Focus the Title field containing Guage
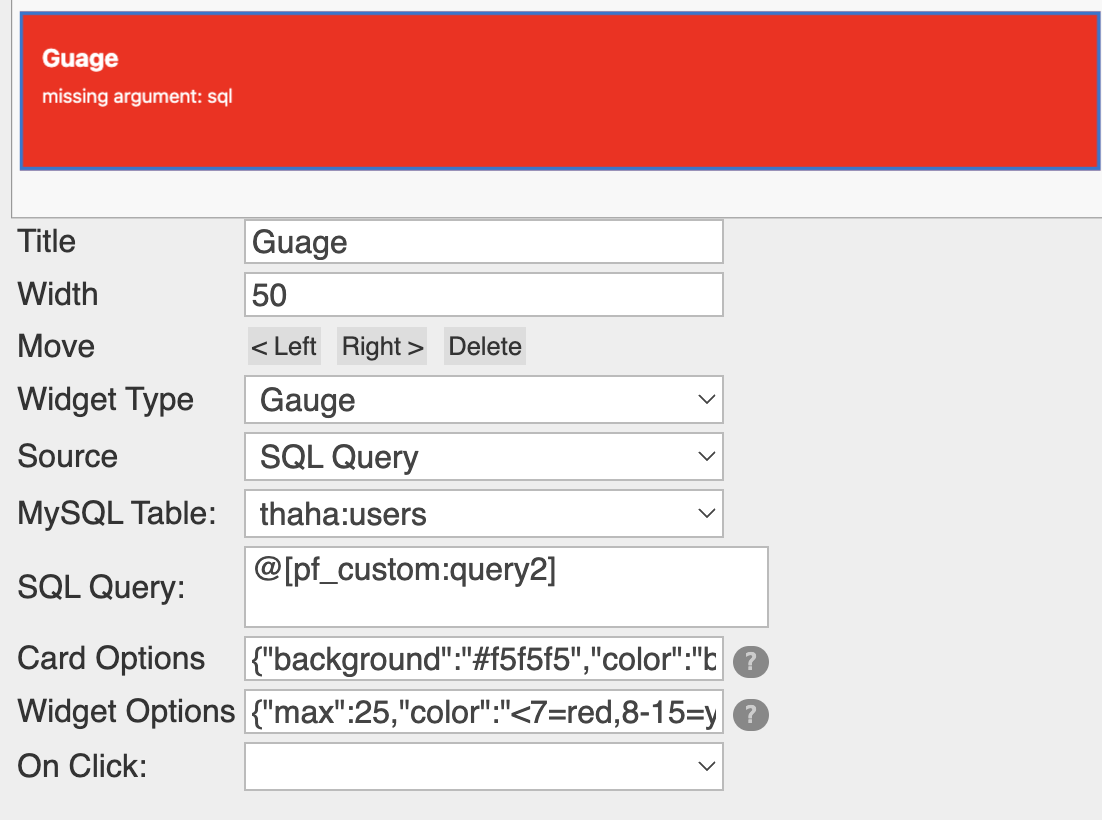 483,242
